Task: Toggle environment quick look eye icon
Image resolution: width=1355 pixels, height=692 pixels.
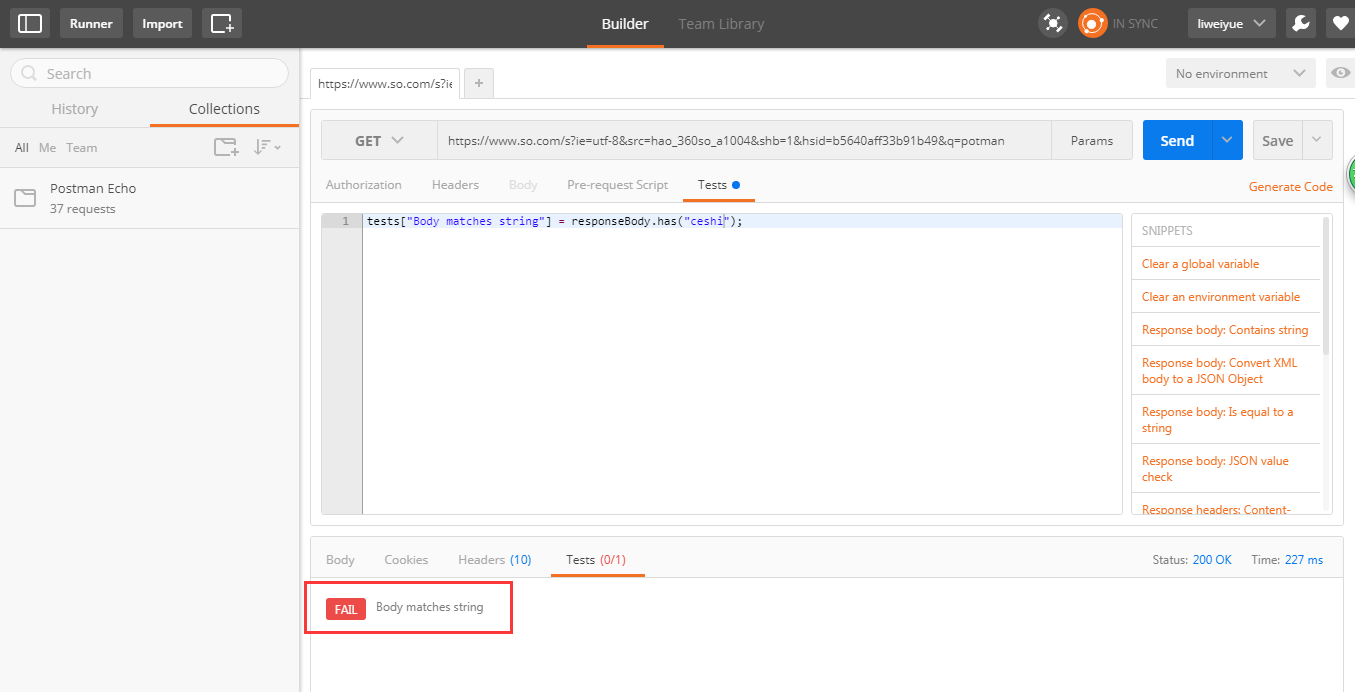Action: click(1340, 73)
